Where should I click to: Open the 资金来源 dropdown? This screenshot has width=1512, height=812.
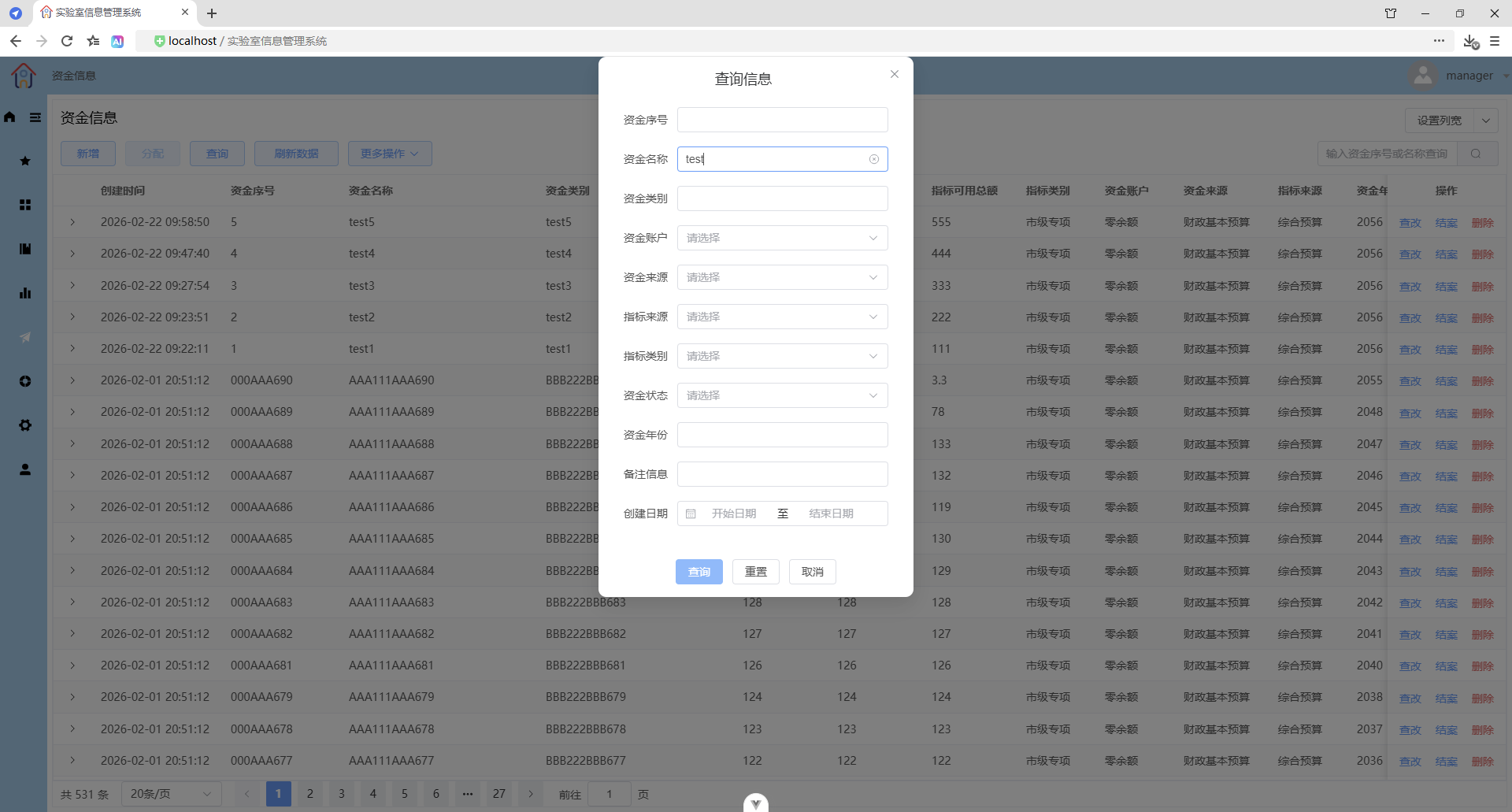click(783, 277)
